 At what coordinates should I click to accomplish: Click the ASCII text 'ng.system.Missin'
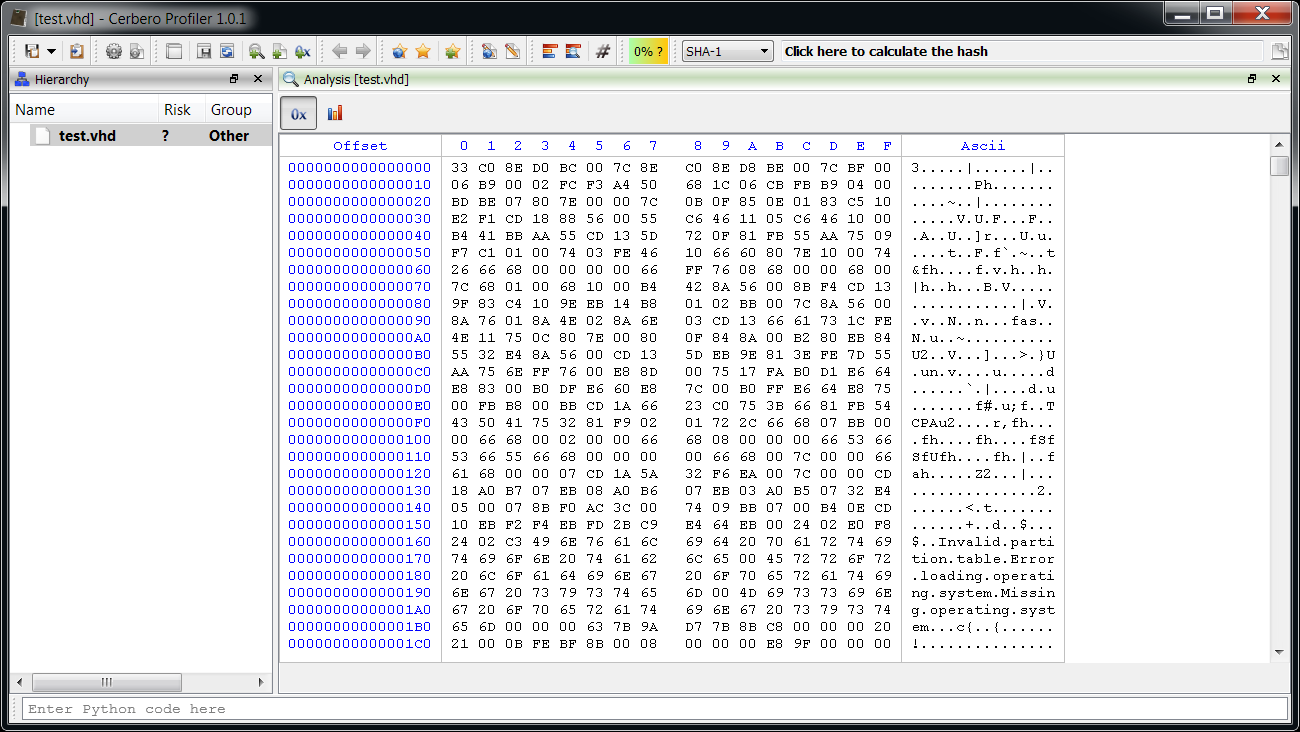coord(983,592)
